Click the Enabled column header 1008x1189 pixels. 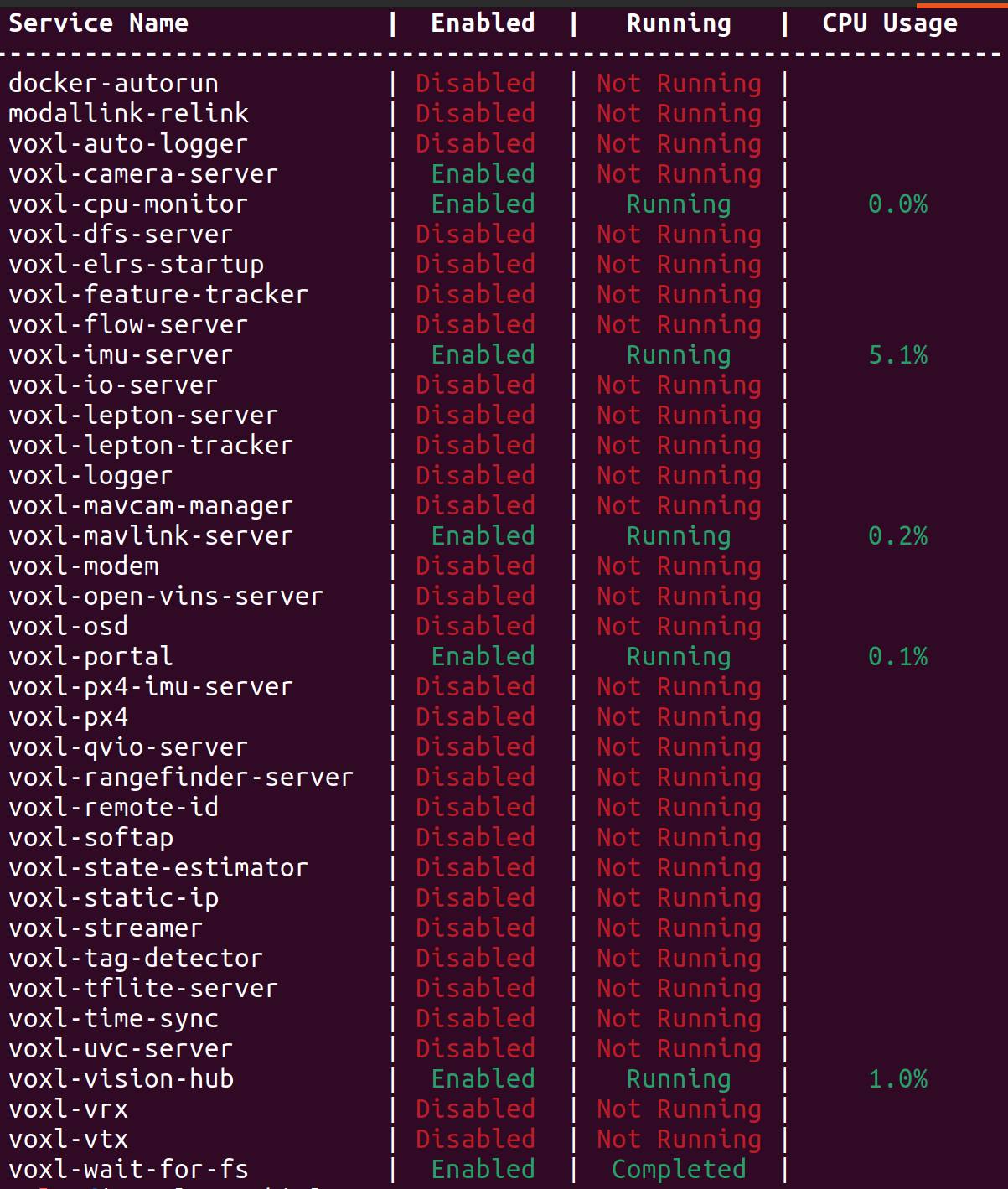point(483,23)
